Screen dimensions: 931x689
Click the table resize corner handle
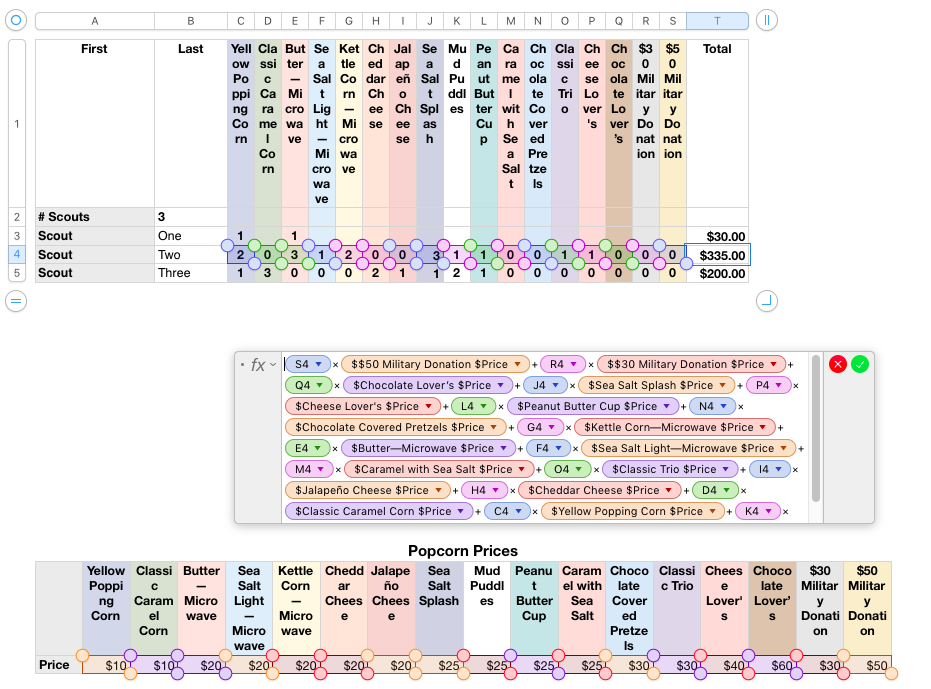[x=767, y=301]
